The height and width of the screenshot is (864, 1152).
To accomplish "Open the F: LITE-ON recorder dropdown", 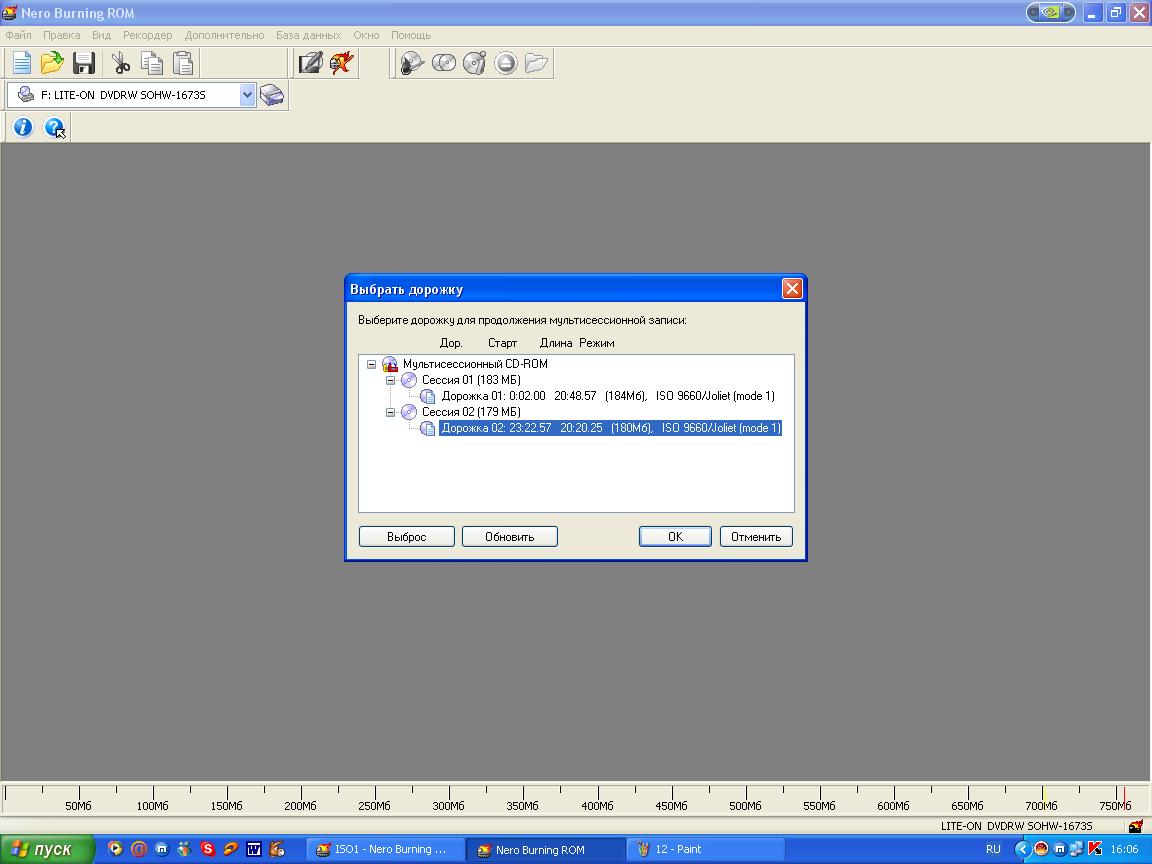I will point(247,95).
